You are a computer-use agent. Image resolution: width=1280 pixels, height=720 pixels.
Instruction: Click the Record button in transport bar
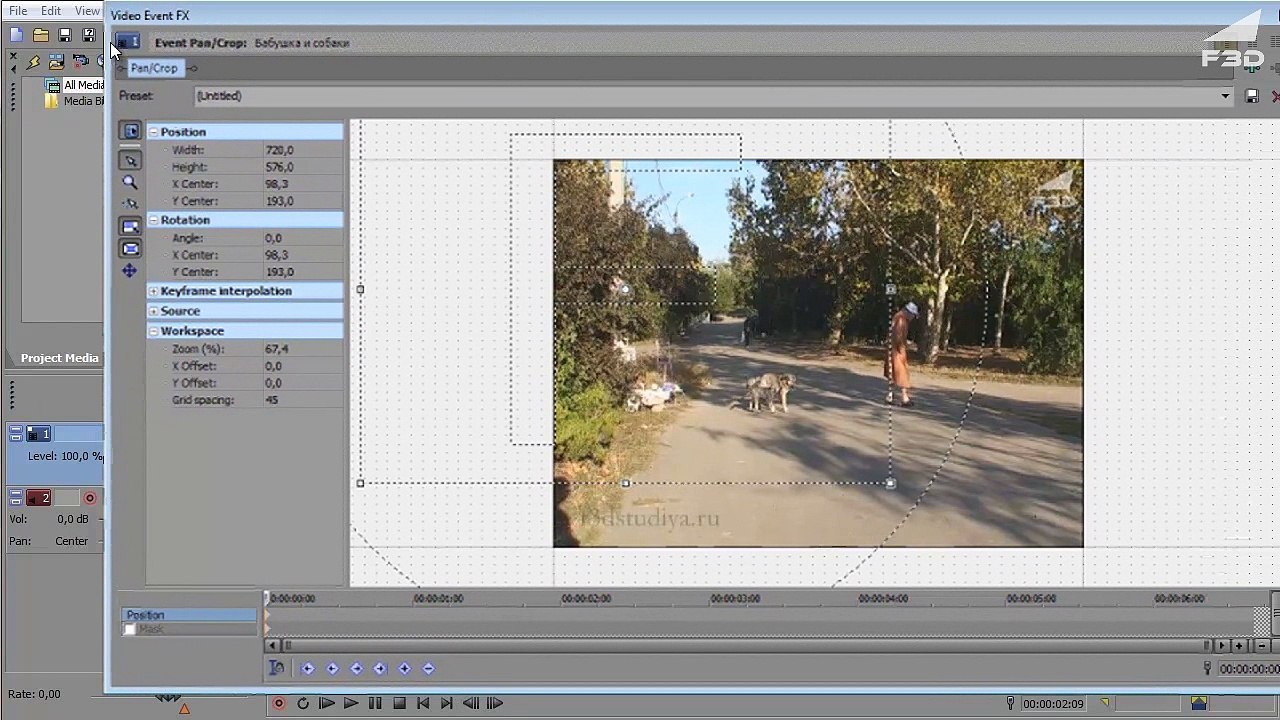click(x=279, y=703)
